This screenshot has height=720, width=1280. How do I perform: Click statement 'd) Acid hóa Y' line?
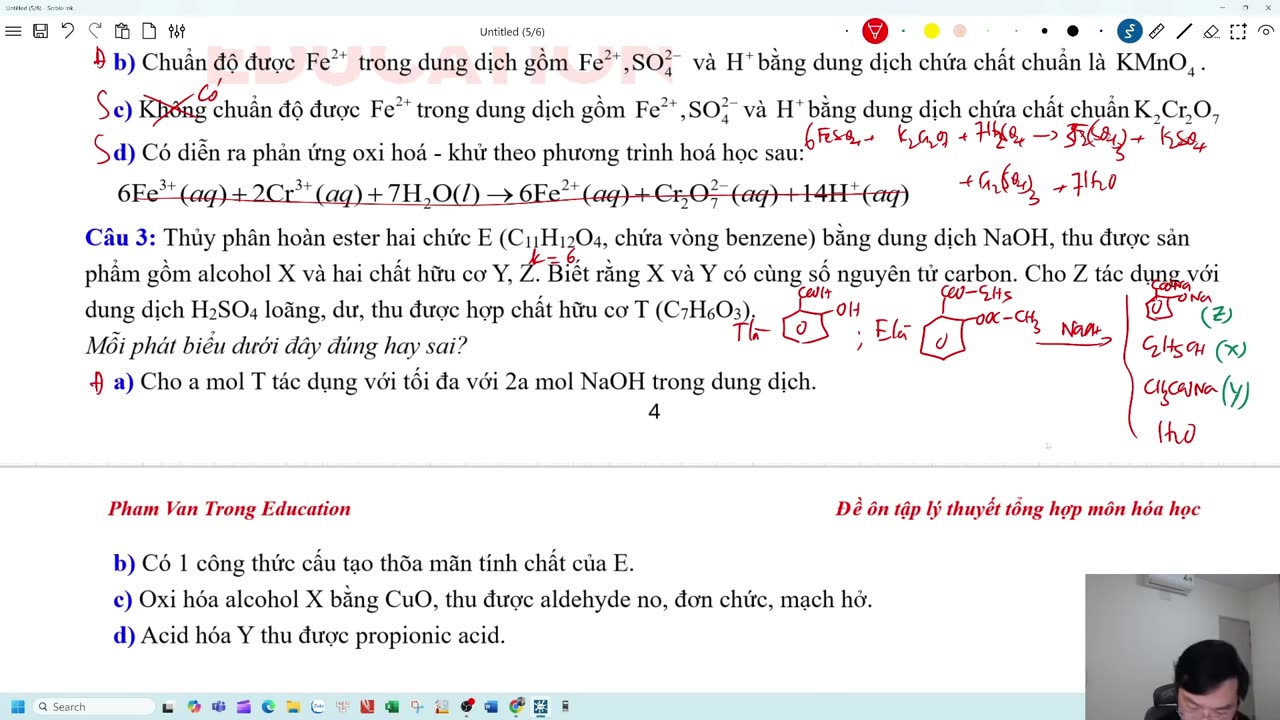309,635
